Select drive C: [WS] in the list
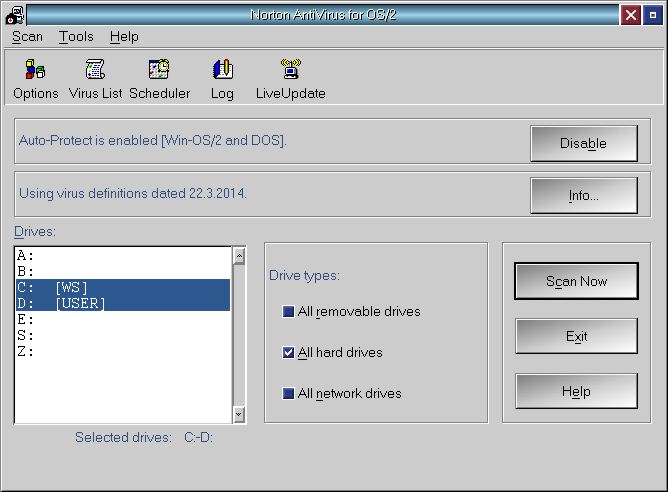 click(x=123, y=287)
